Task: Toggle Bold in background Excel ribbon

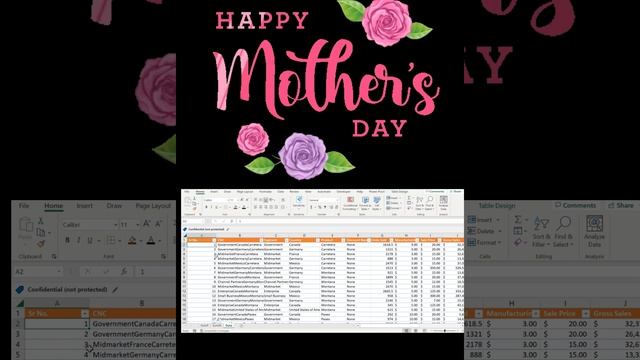Action: point(67,240)
